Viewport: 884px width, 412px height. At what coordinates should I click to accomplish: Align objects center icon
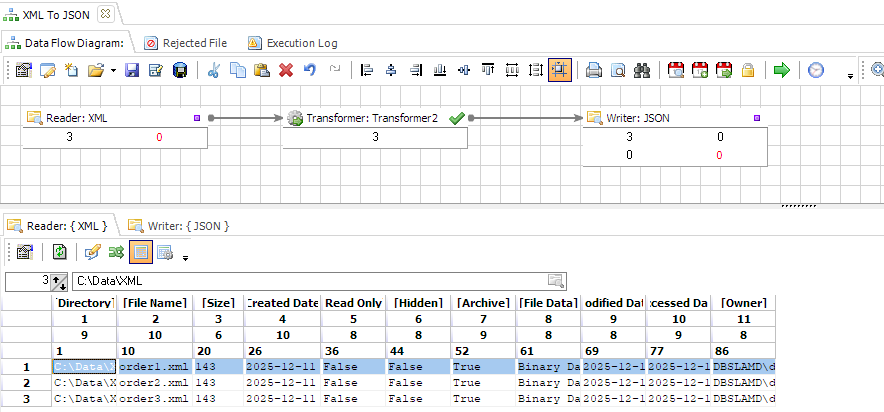(391, 70)
